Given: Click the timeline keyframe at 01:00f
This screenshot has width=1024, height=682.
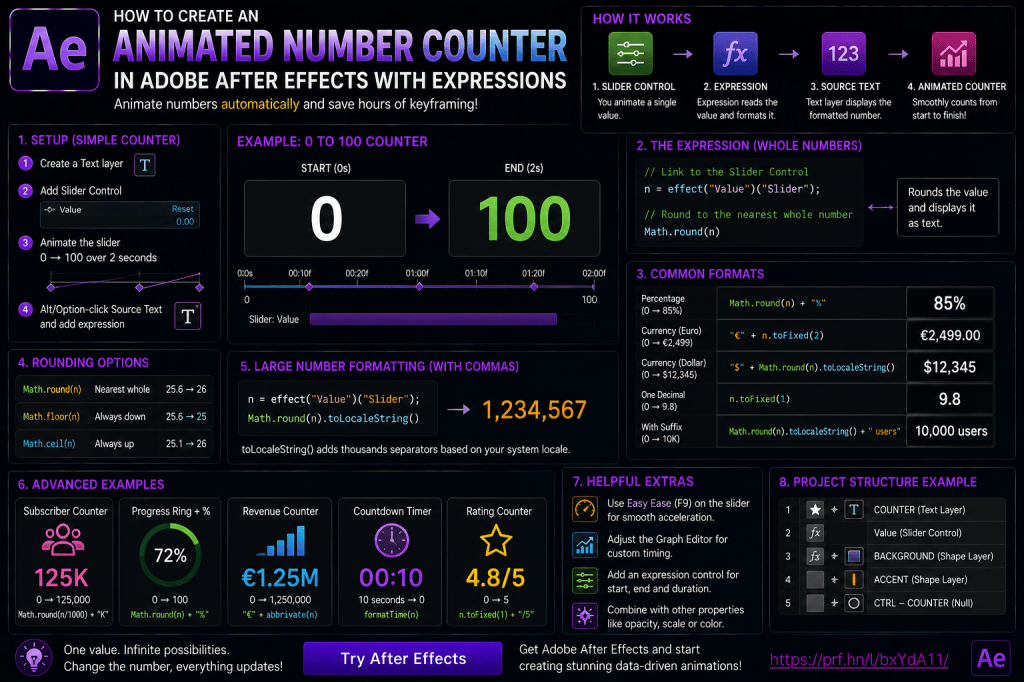Looking at the screenshot, I should (x=419, y=287).
